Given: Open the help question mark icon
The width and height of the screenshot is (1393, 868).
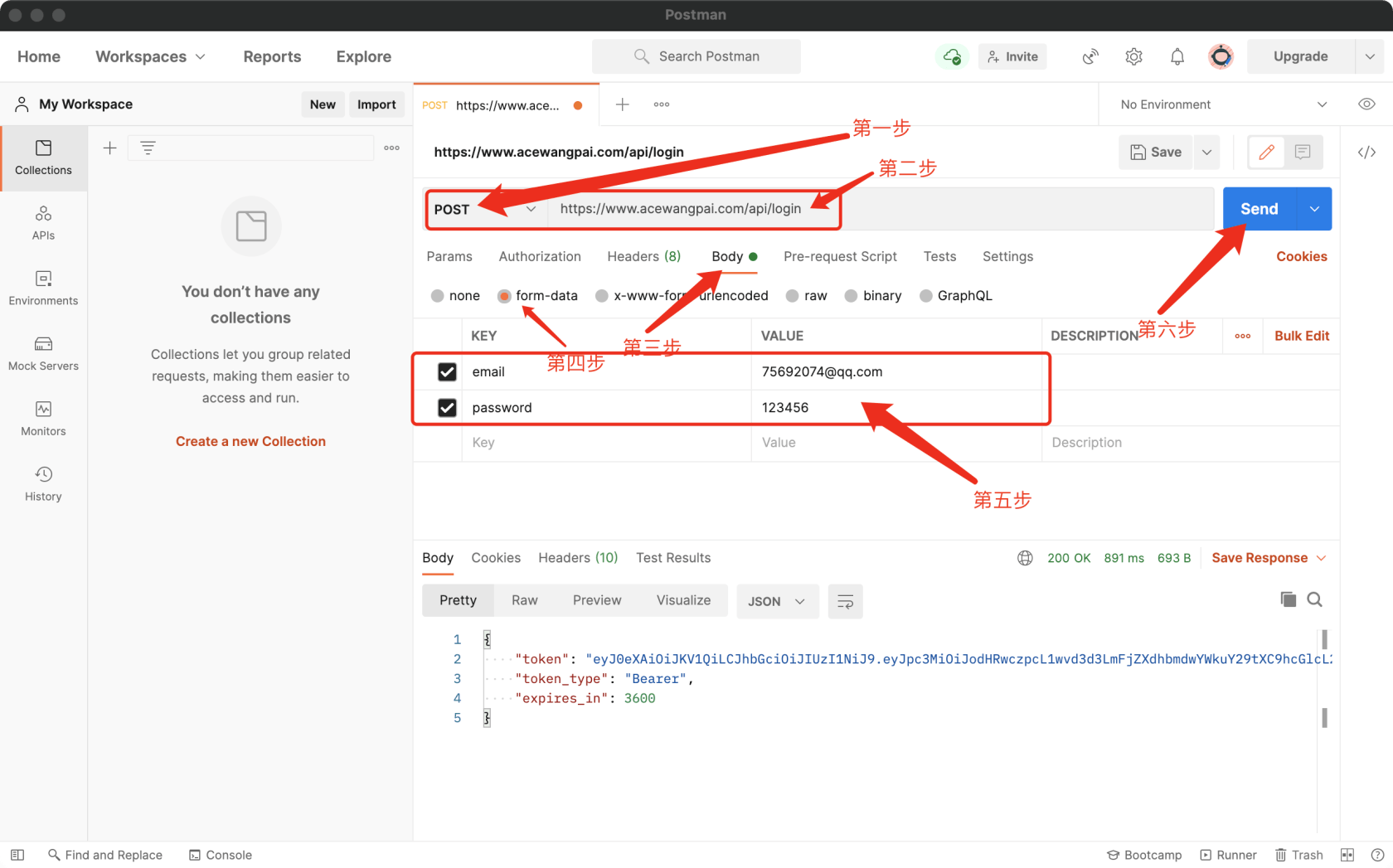Looking at the screenshot, I should point(1377,855).
